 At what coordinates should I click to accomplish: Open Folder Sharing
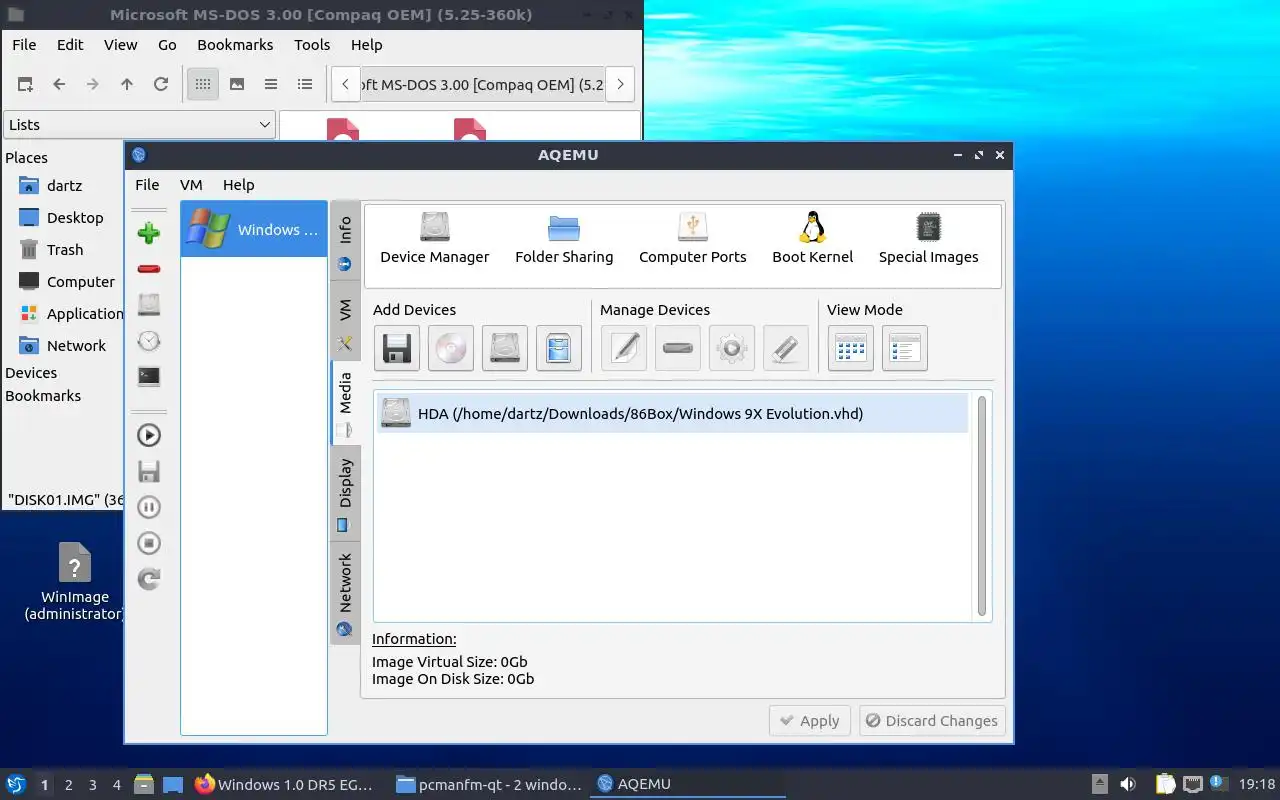pyautogui.click(x=564, y=238)
